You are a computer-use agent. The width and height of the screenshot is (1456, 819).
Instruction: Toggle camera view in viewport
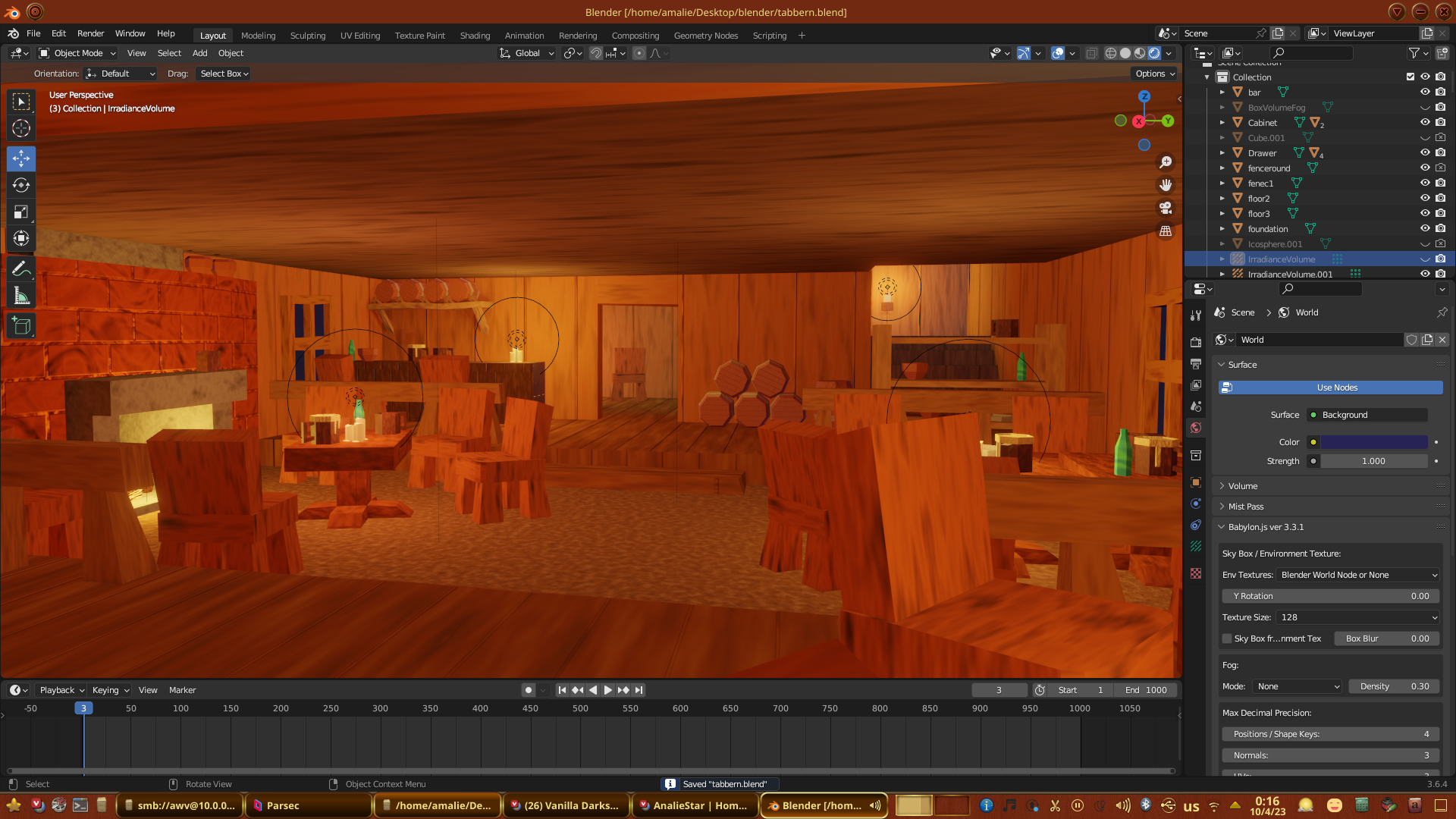(1166, 208)
